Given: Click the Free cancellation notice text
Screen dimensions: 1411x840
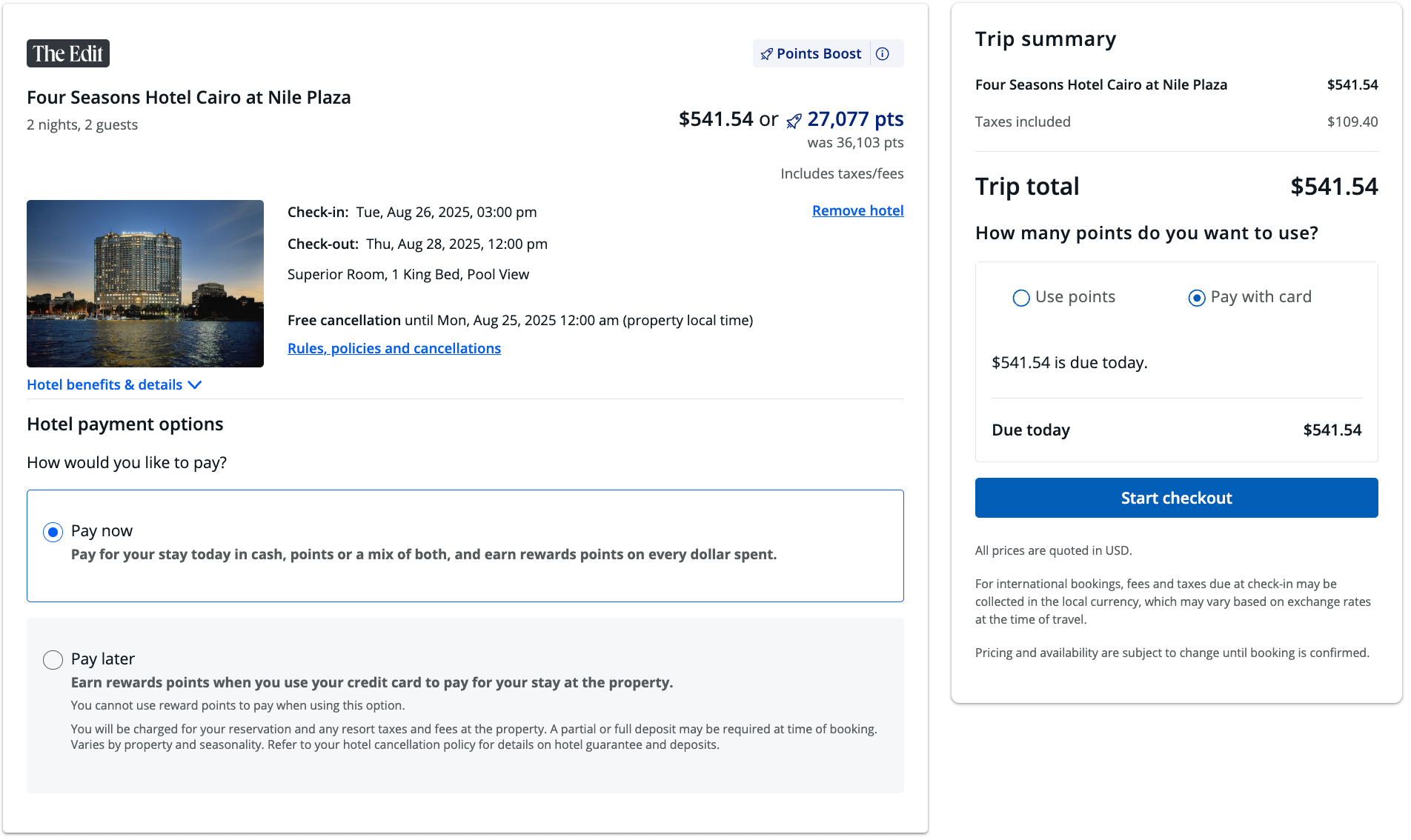Looking at the screenshot, I should pyautogui.click(x=520, y=320).
